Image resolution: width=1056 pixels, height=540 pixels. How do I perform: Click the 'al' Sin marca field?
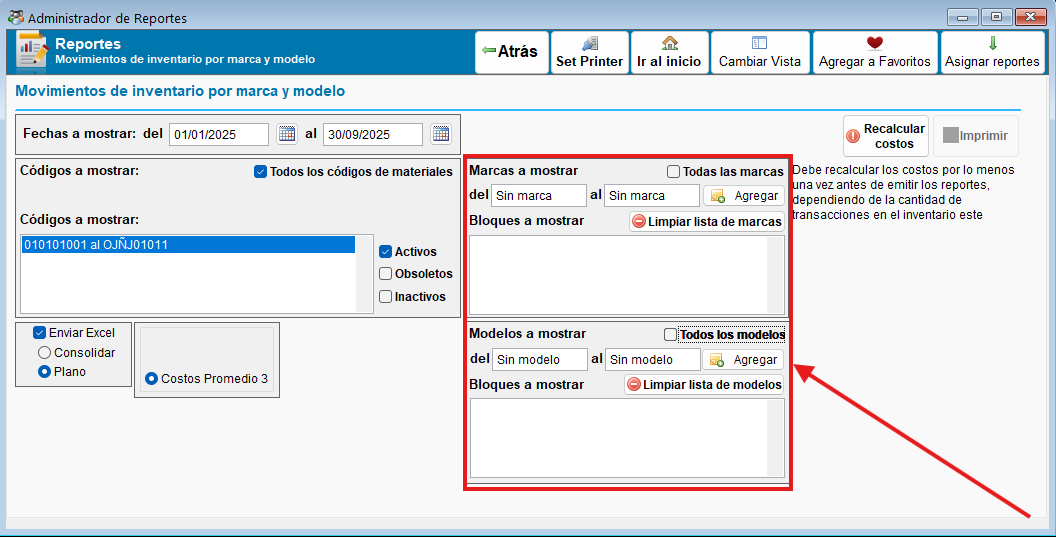coord(652,196)
